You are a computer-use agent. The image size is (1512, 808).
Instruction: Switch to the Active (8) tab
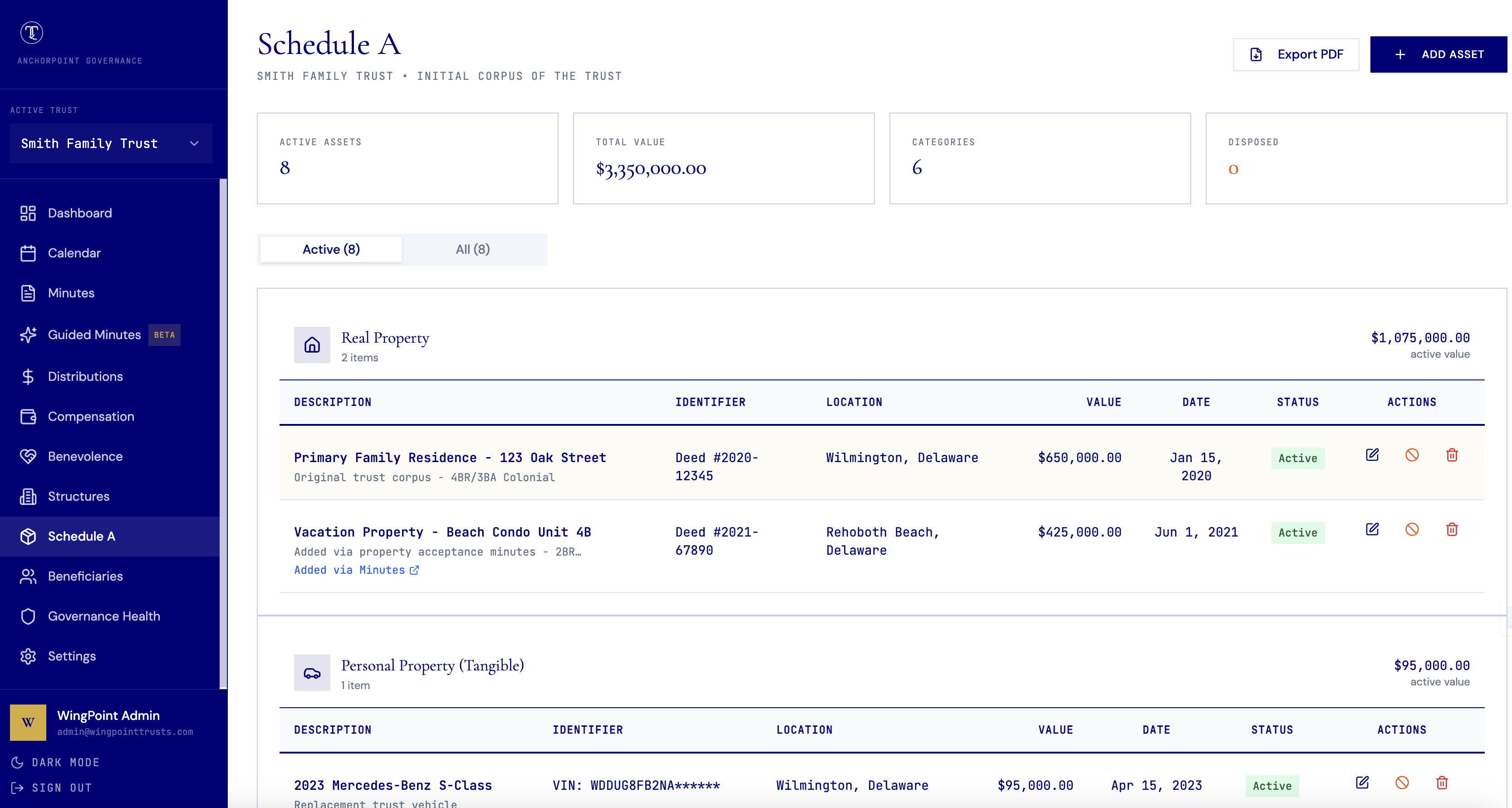(x=331, y=250)
